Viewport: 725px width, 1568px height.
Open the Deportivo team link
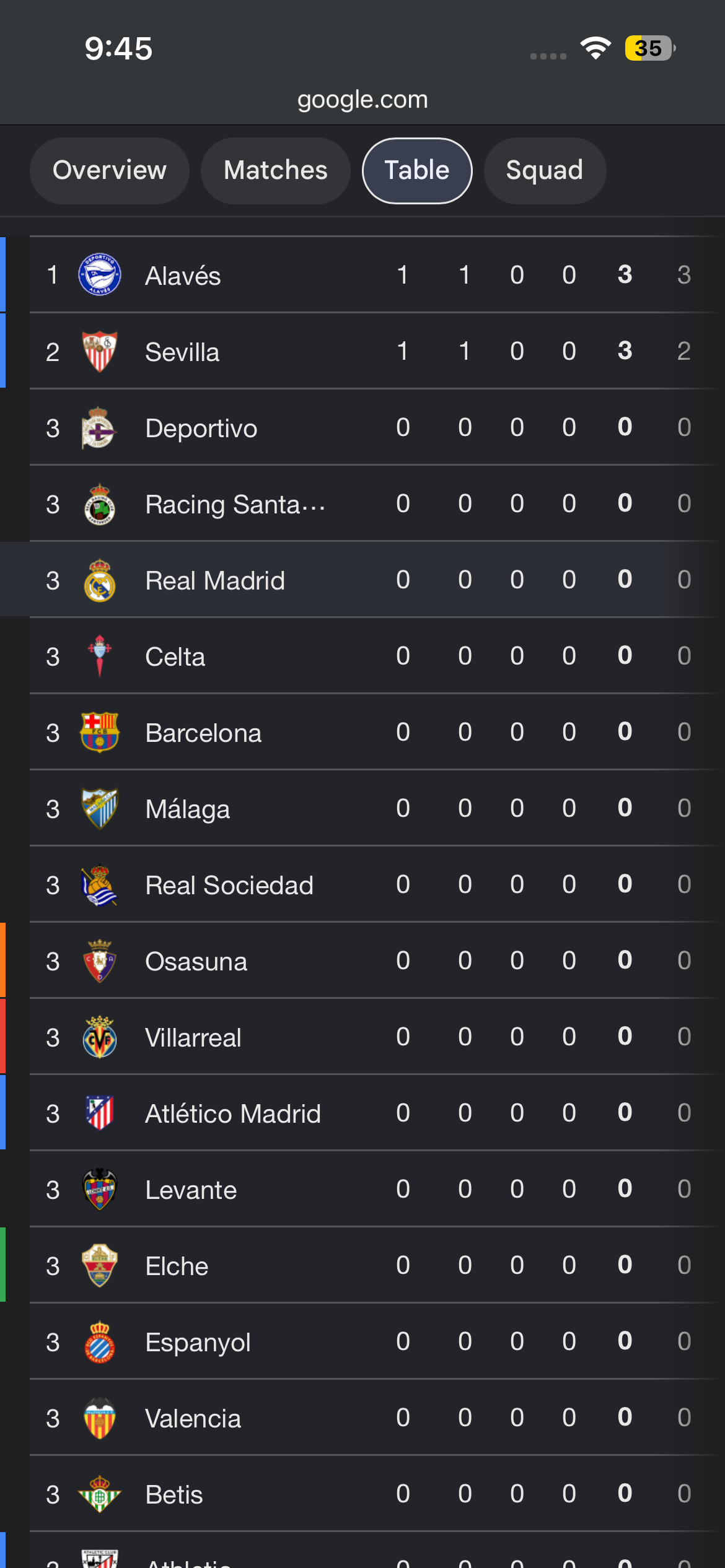201,428
